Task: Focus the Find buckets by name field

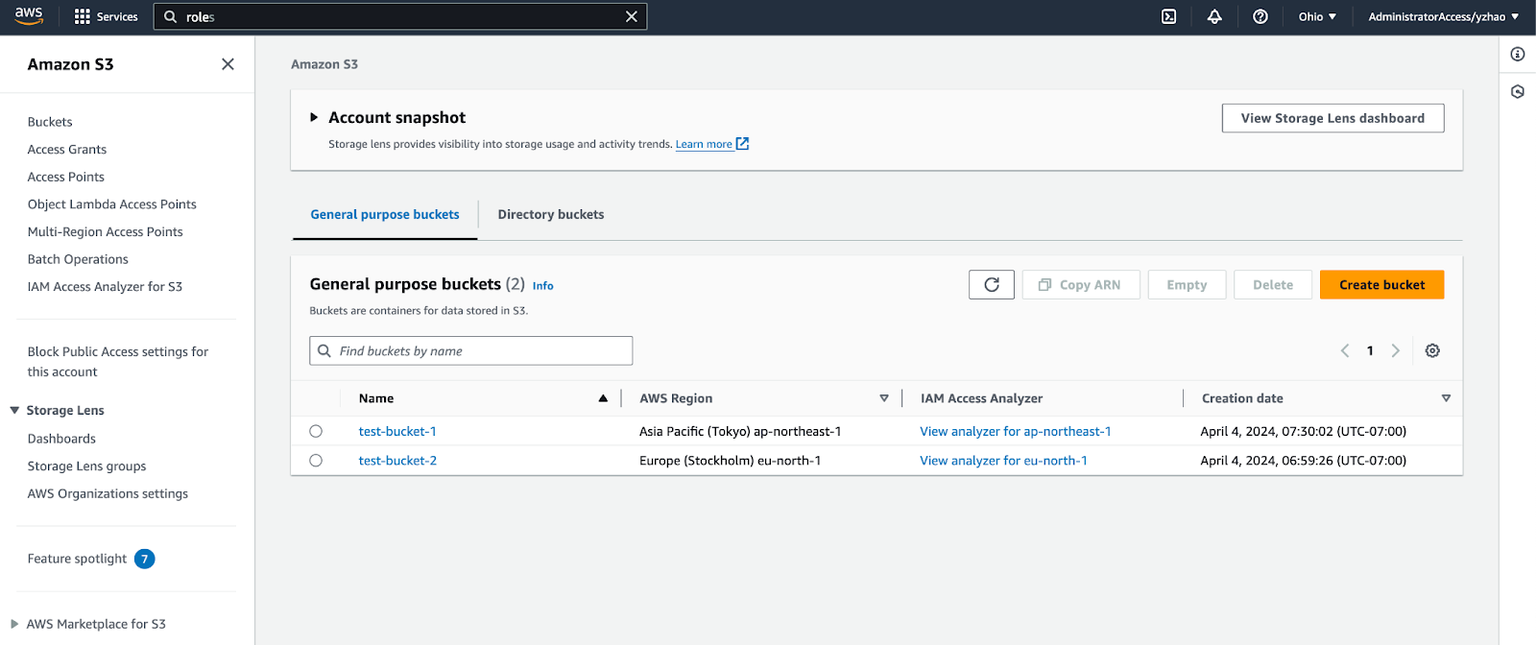Action: (471, 351)
